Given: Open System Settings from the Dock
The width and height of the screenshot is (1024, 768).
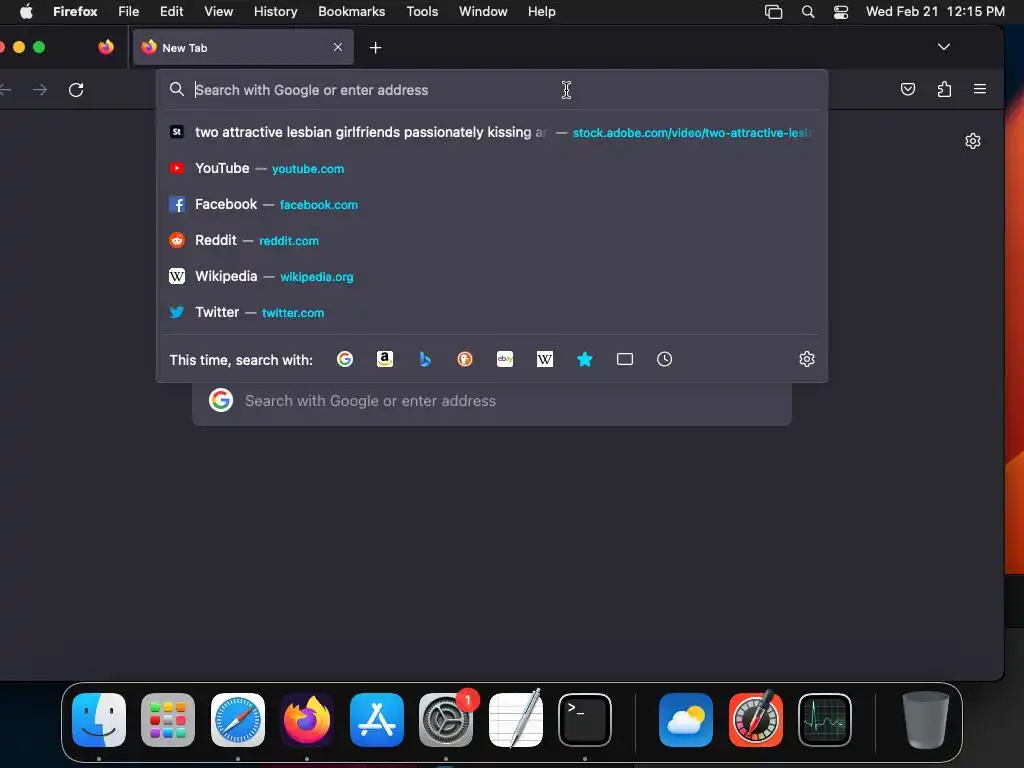Looking at the screenshot, I should point(446,720).
